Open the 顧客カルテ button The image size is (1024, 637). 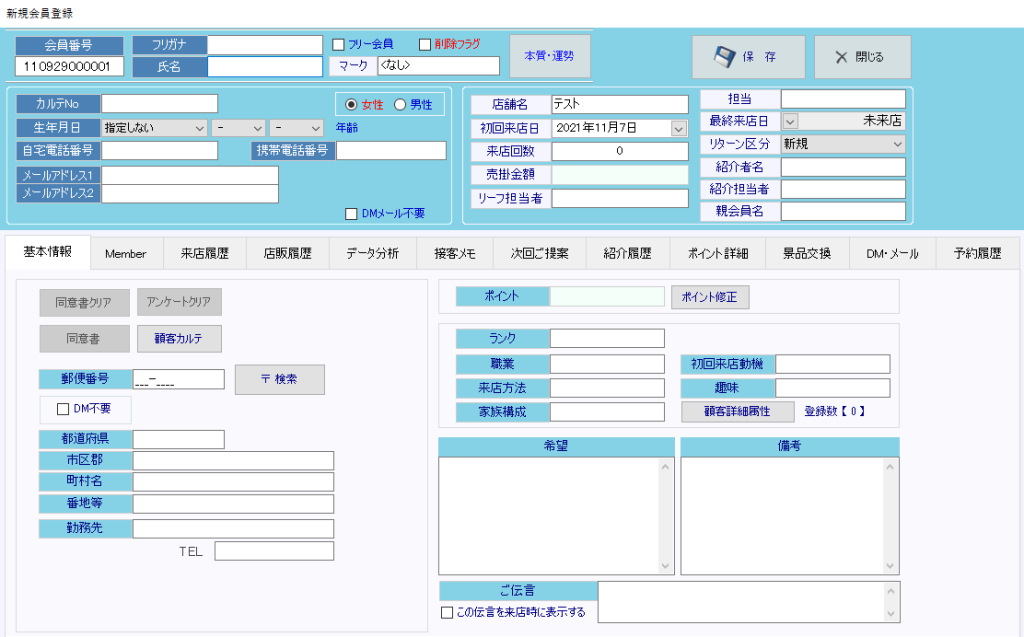(x=179, y=339)
